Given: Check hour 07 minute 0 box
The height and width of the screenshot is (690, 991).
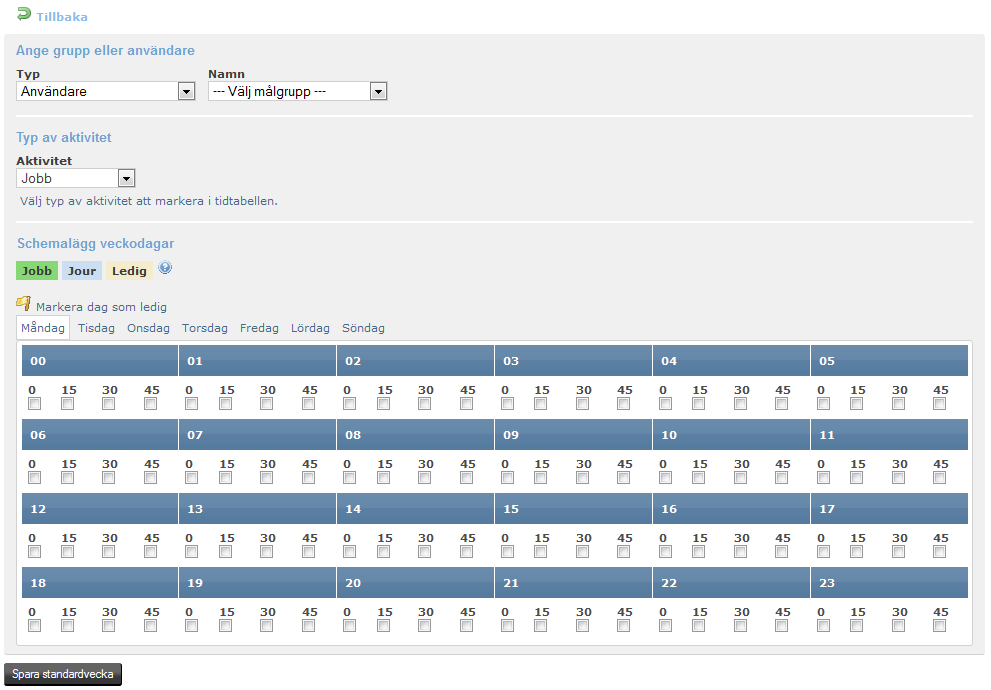Looking at the screenshot, I should click(192, 478).
